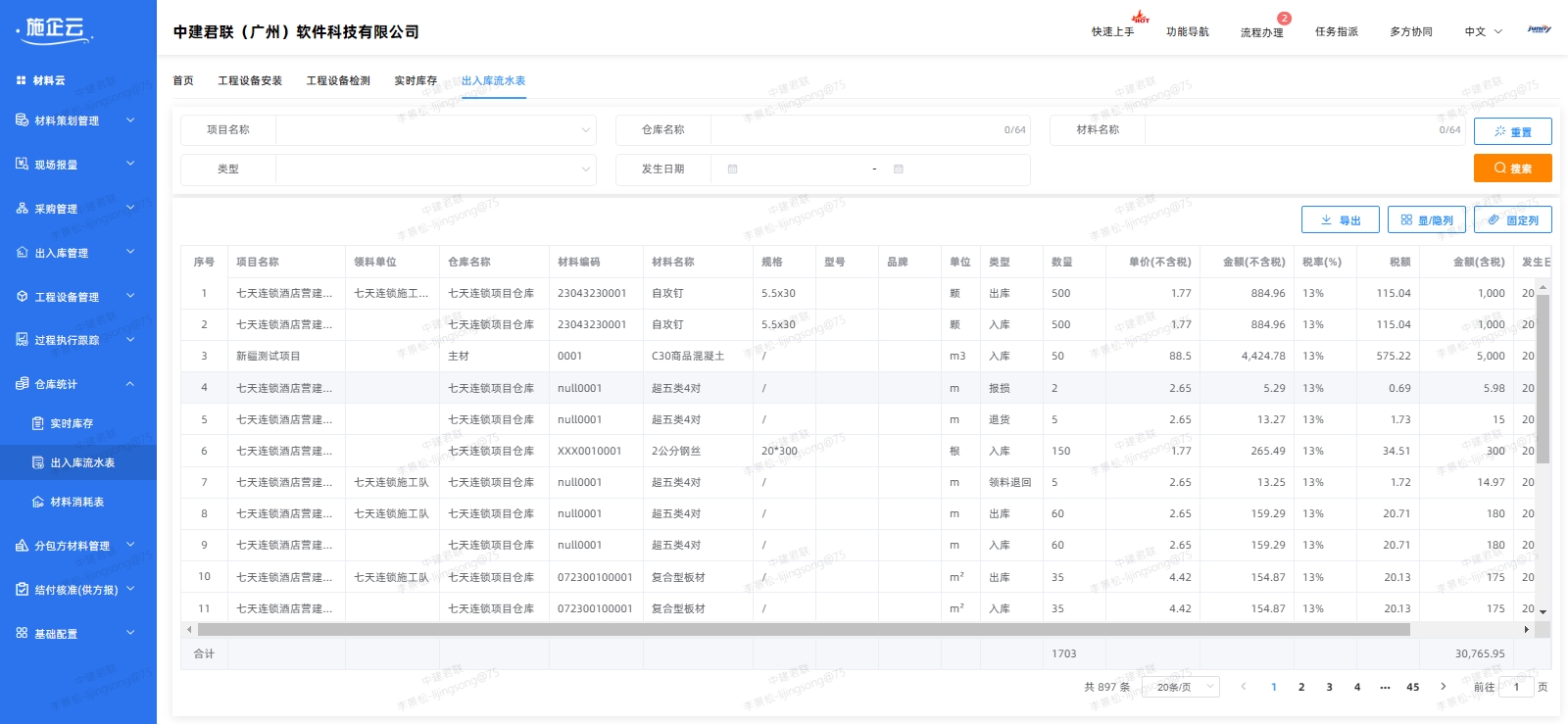Switch to the 首页 tab
This screenshot has width=1568, height=724.
[183, 80]
